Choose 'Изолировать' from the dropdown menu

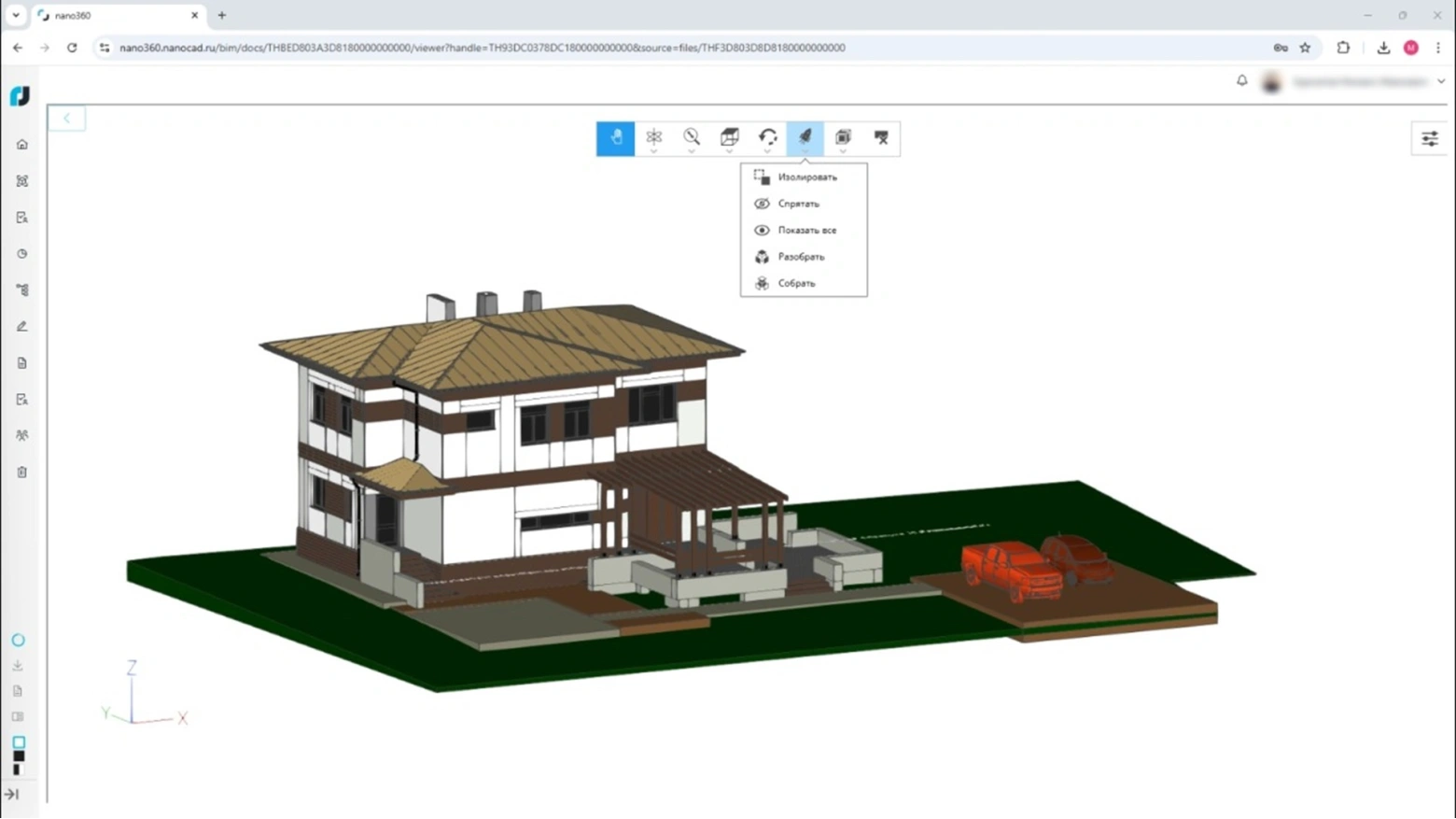(x=806, y=177)
